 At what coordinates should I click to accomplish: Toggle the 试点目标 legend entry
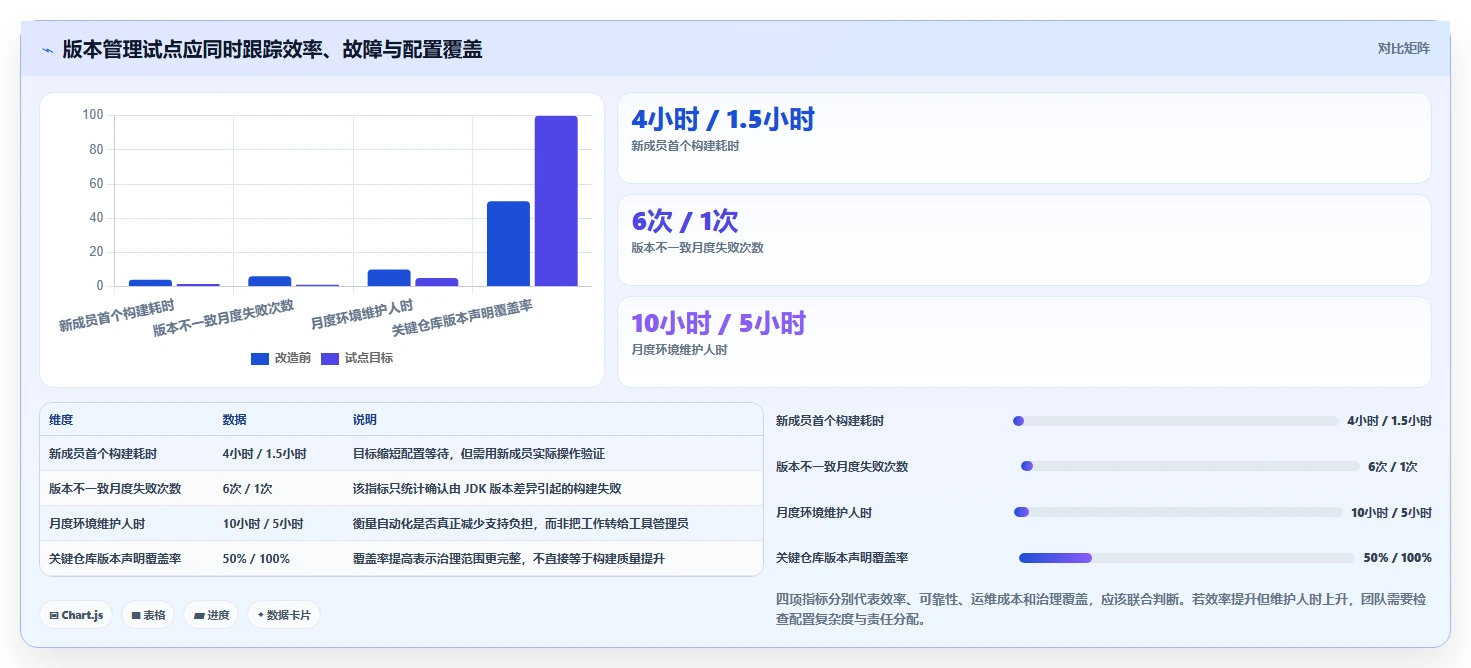(x=357, y=358)
